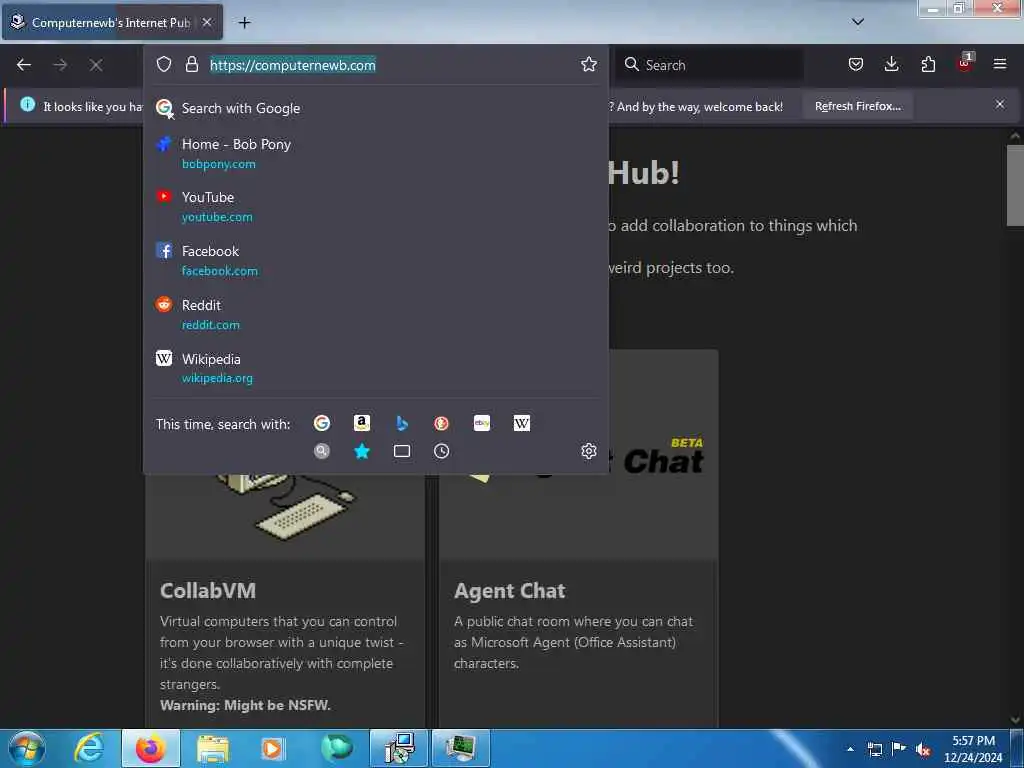Close the Computernewb's Internet Pub tab
The image size is (1024, 768).
(x=206, y=22)
